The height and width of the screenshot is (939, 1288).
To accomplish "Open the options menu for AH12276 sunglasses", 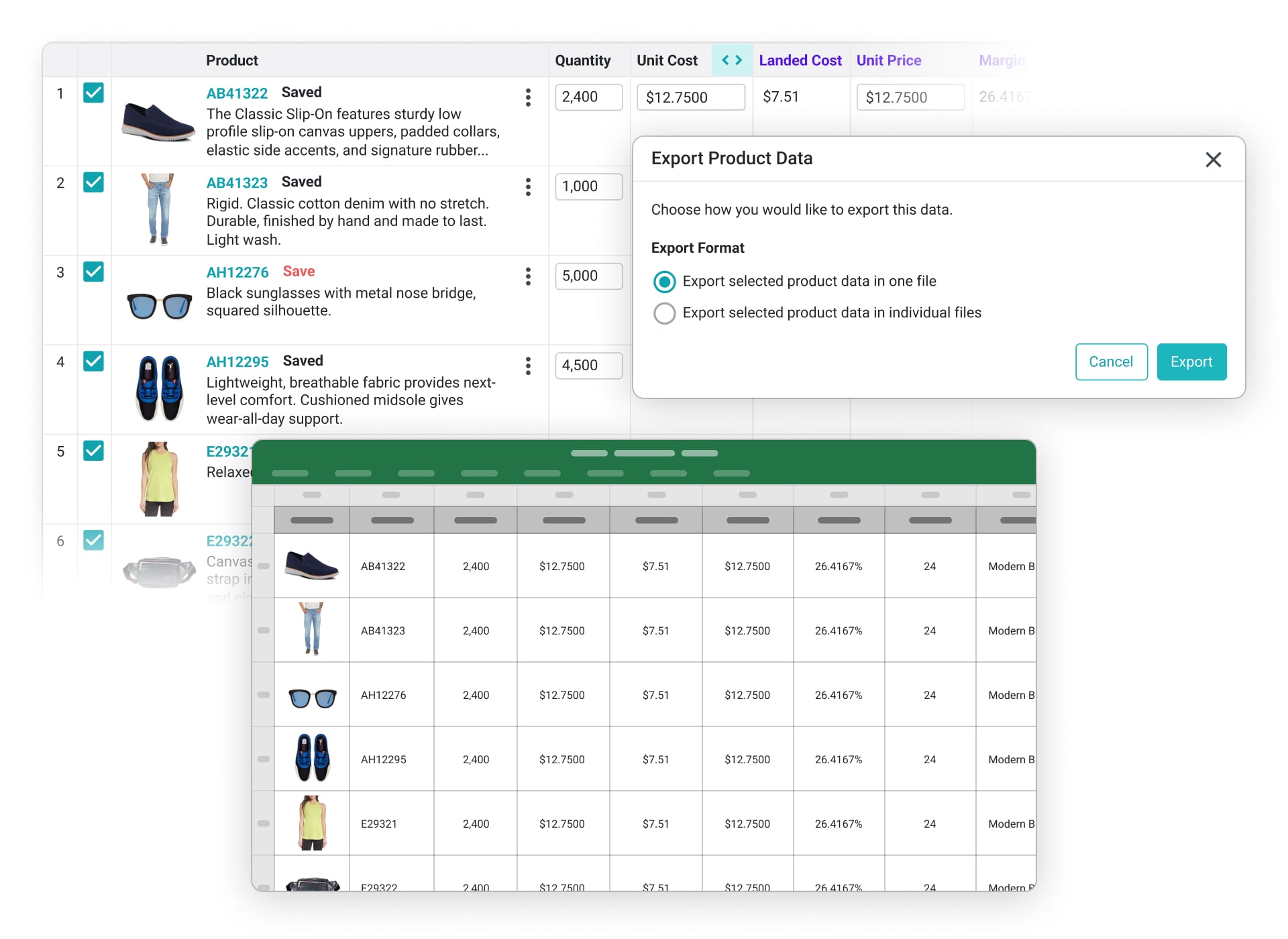I will 528,276.
